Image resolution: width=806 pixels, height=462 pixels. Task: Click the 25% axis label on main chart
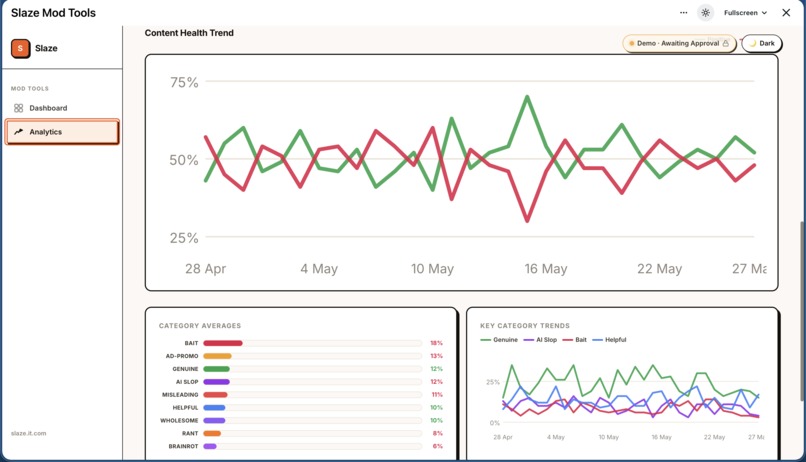pyautogui.click(x=184, y=238)
